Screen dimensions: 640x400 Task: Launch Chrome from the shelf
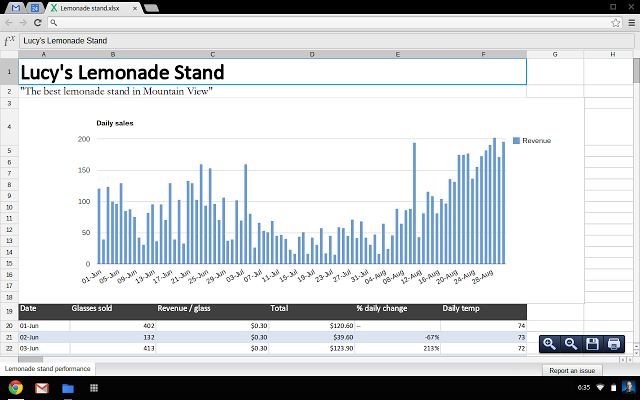click(x=16, y=388)
